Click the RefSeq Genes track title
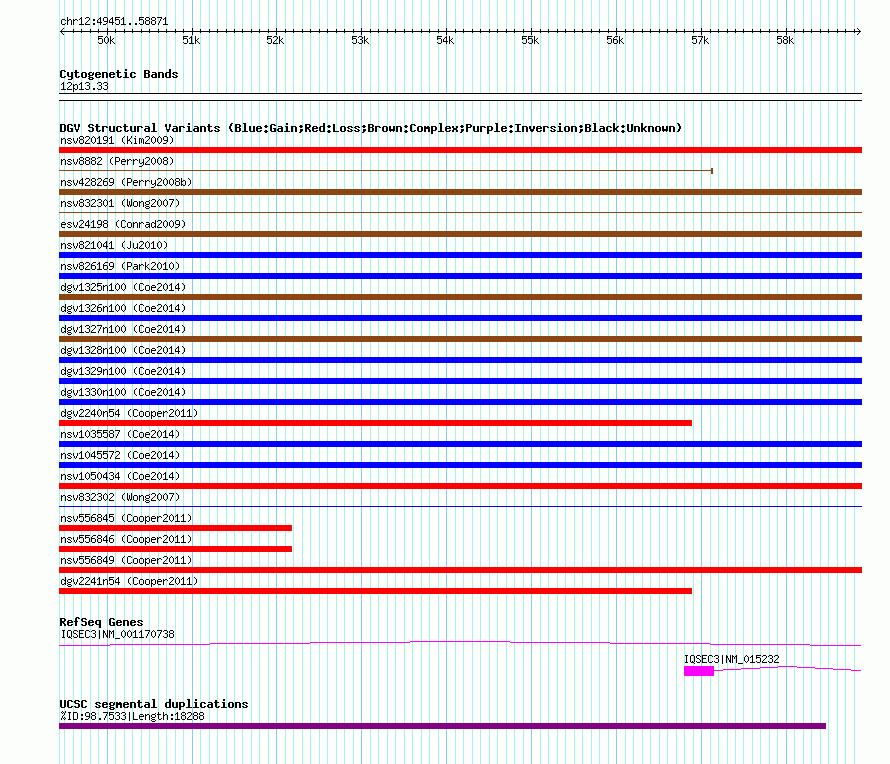 [x=101, y=622]
